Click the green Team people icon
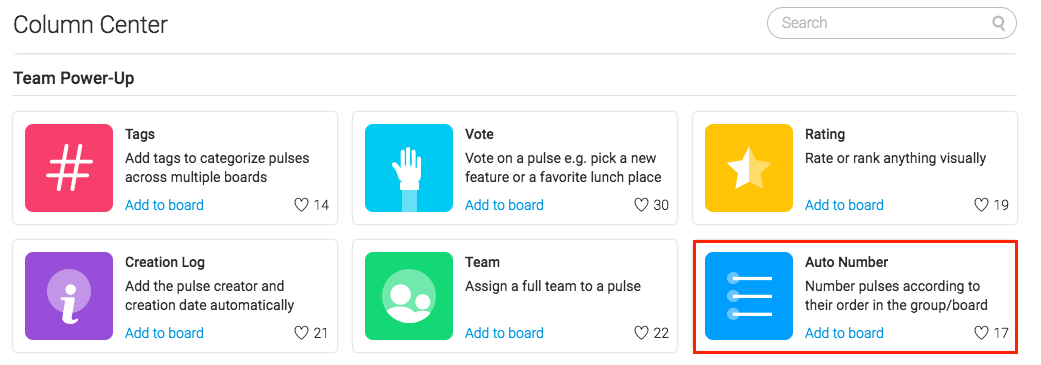This screenshot has height=365, width=1041. 409,296
